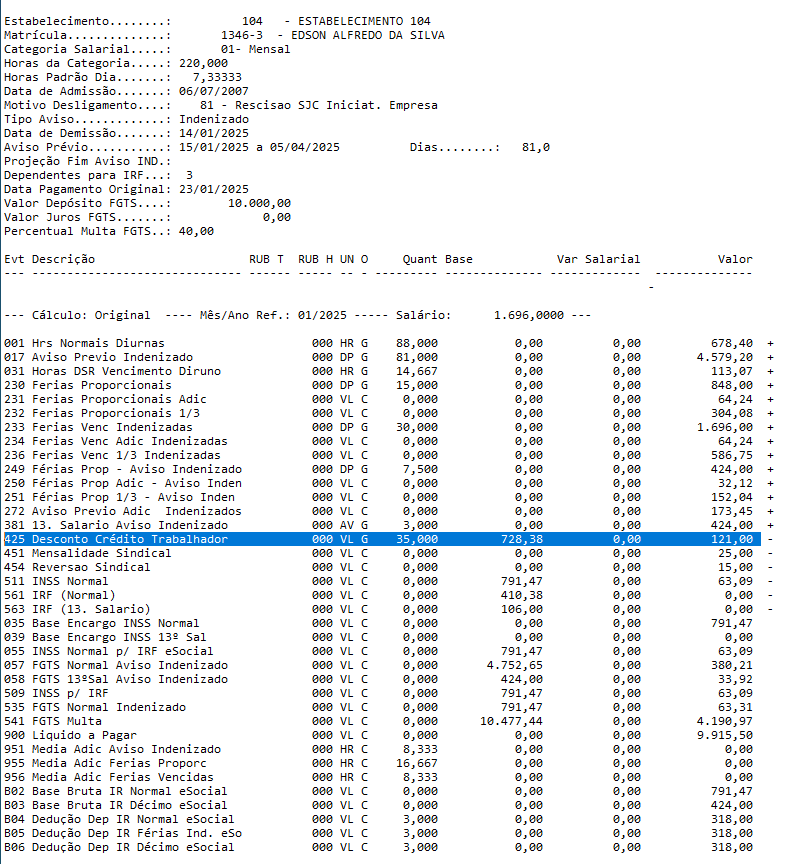Select the 13. Salario Aviso Indenizado row
808x864 pixels.
click(110, 525)
